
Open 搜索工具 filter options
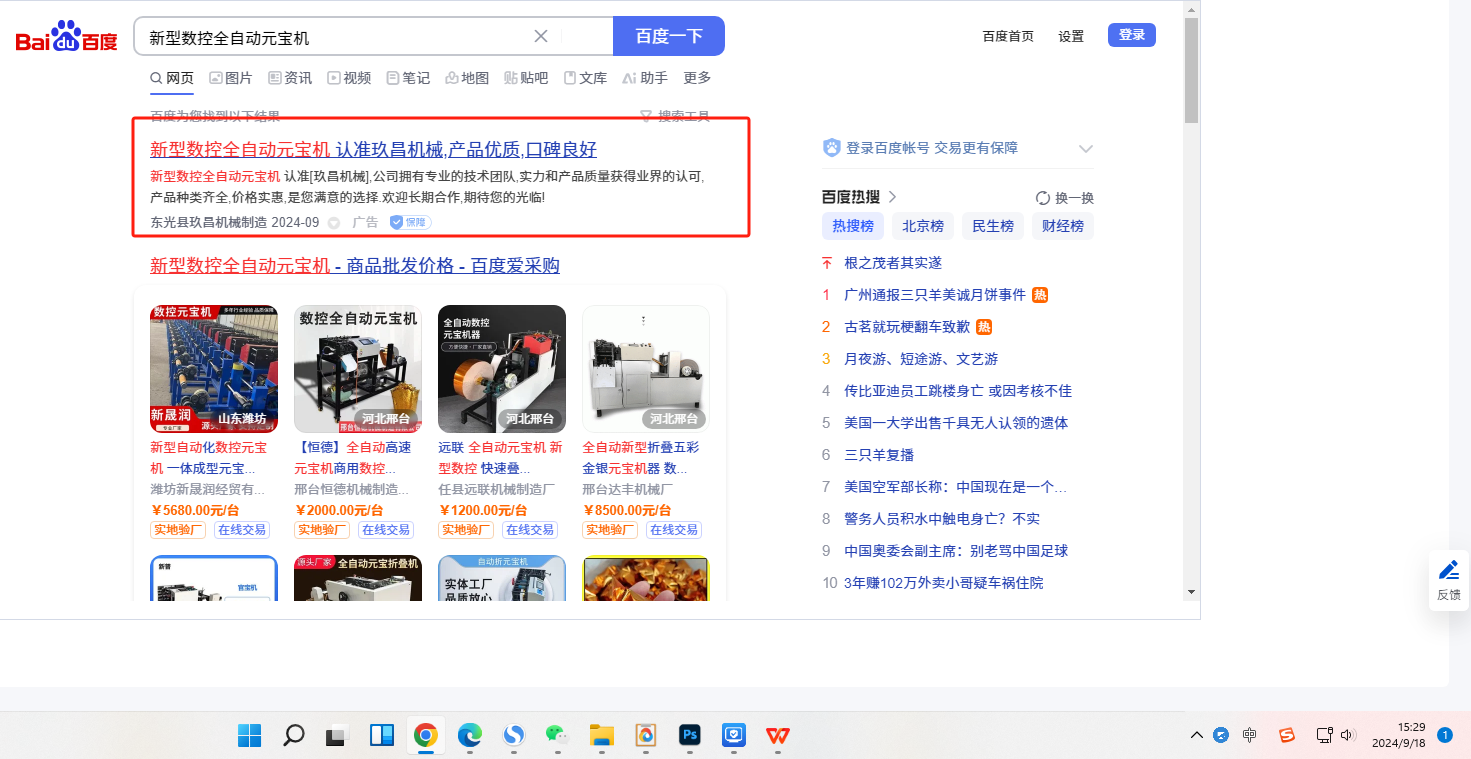[x=675, y=116]
